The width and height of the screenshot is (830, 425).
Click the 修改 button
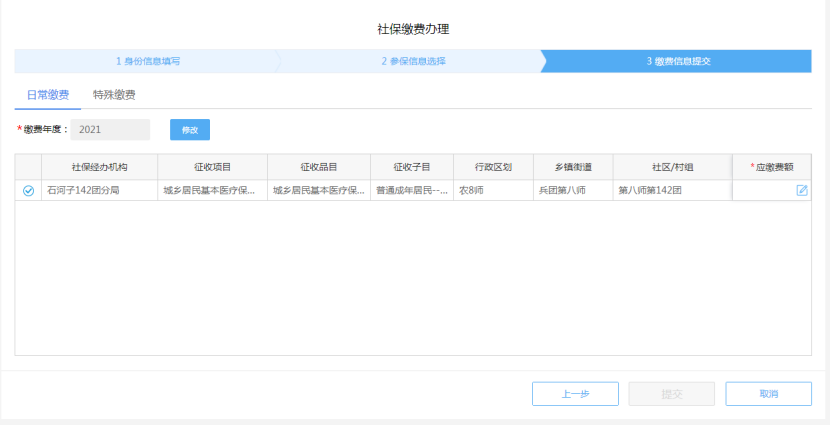(x=190, y=130)
